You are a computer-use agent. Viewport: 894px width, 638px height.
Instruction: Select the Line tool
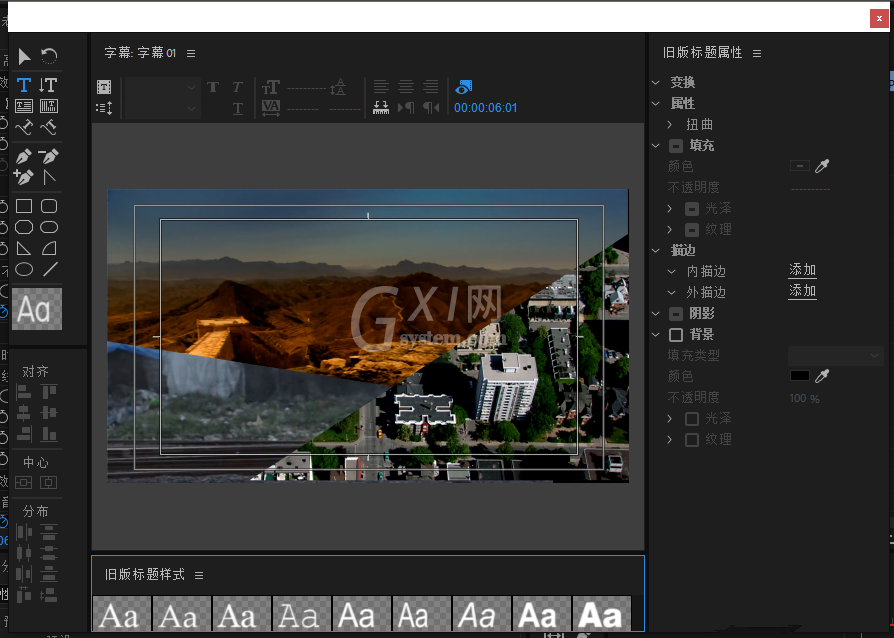click(x=50, y=269)
